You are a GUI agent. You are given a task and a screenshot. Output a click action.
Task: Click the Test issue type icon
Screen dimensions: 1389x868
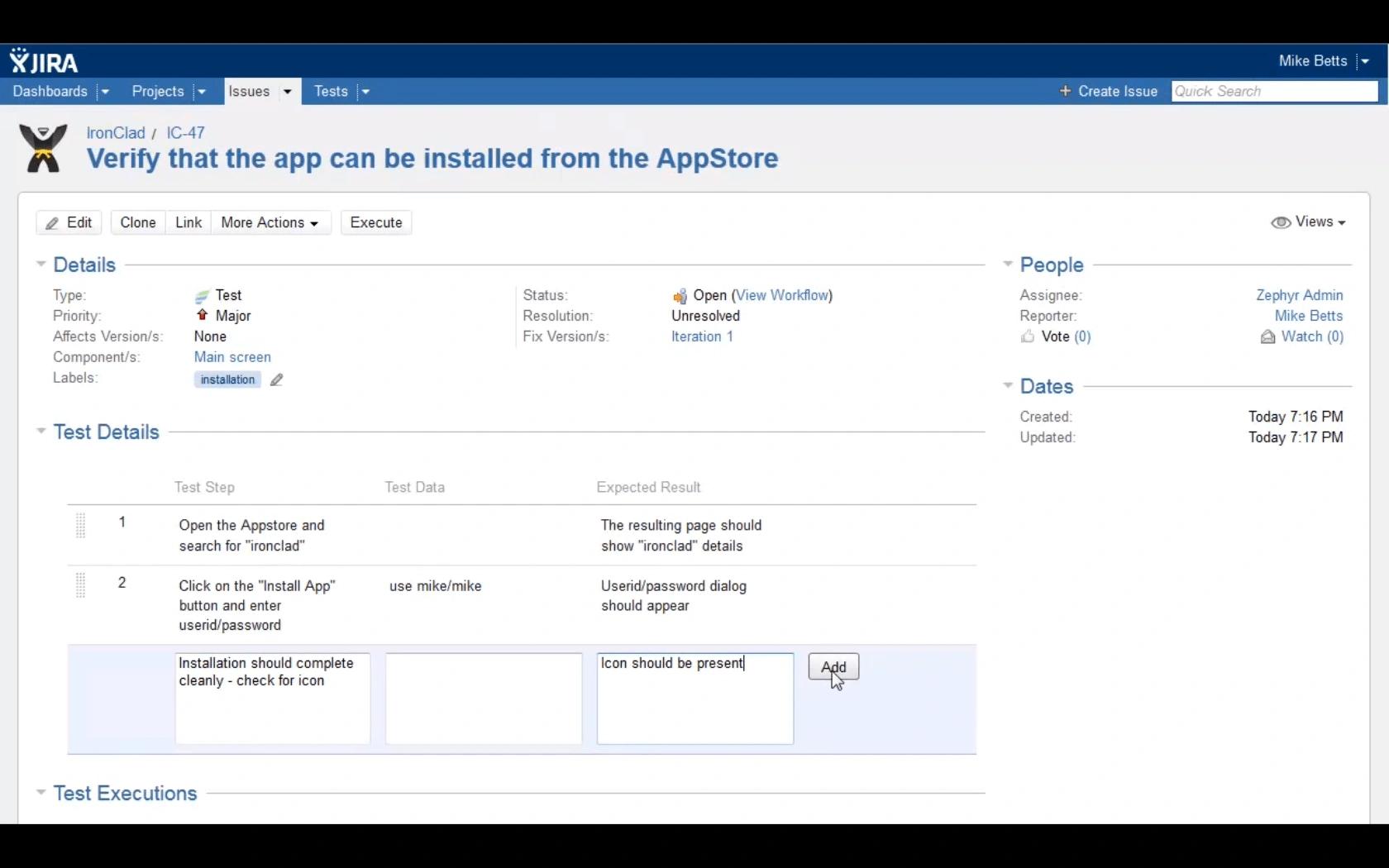click(x=202, y=296)
